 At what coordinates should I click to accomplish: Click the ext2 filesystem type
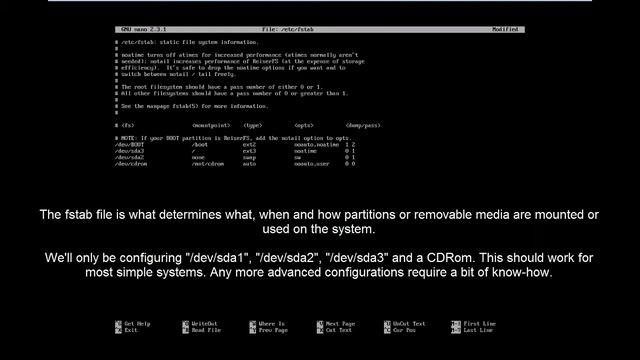pyautogui.click(x=249, y=144)
